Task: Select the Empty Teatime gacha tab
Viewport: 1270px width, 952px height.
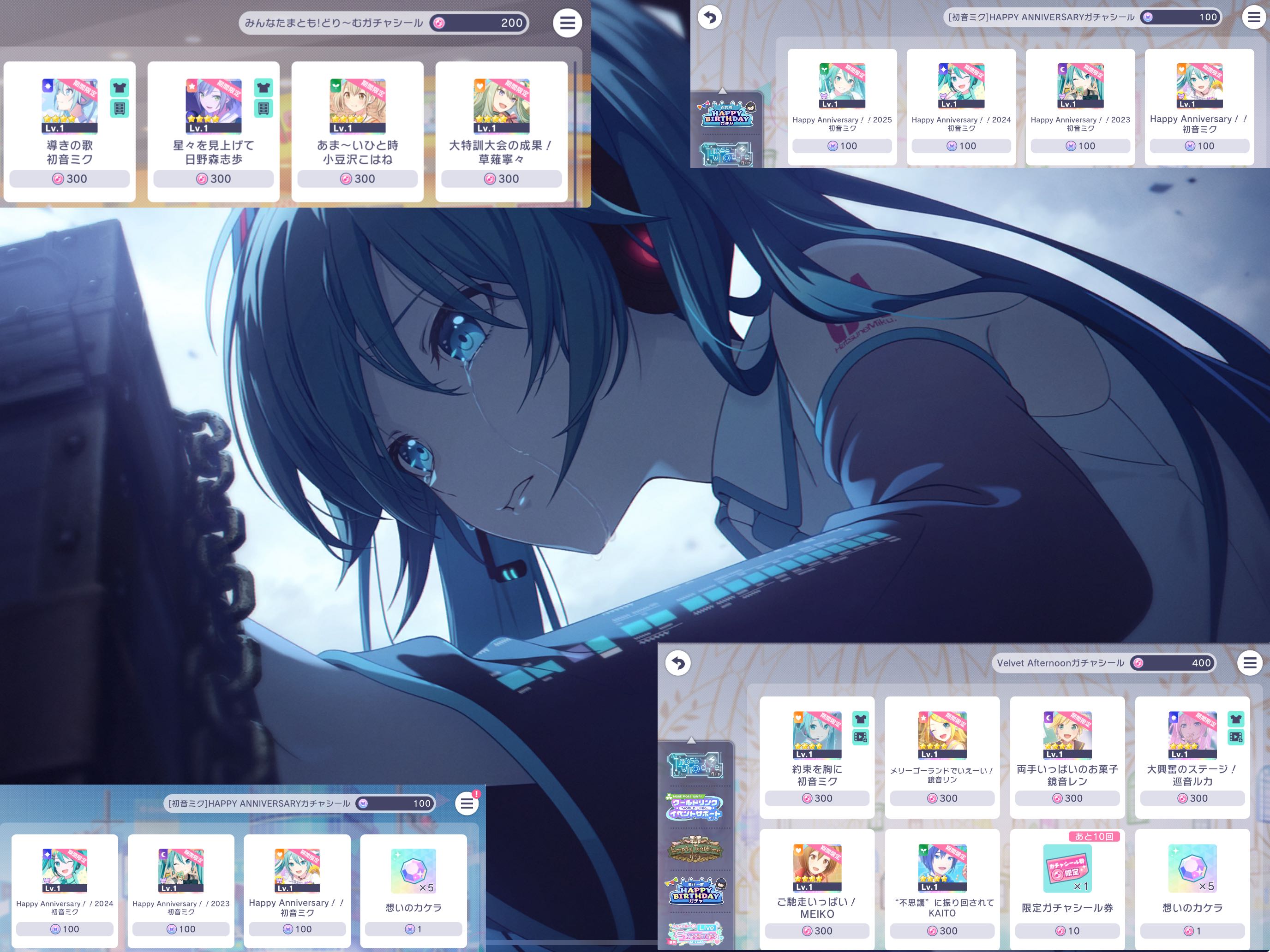Action: [696, 849]
